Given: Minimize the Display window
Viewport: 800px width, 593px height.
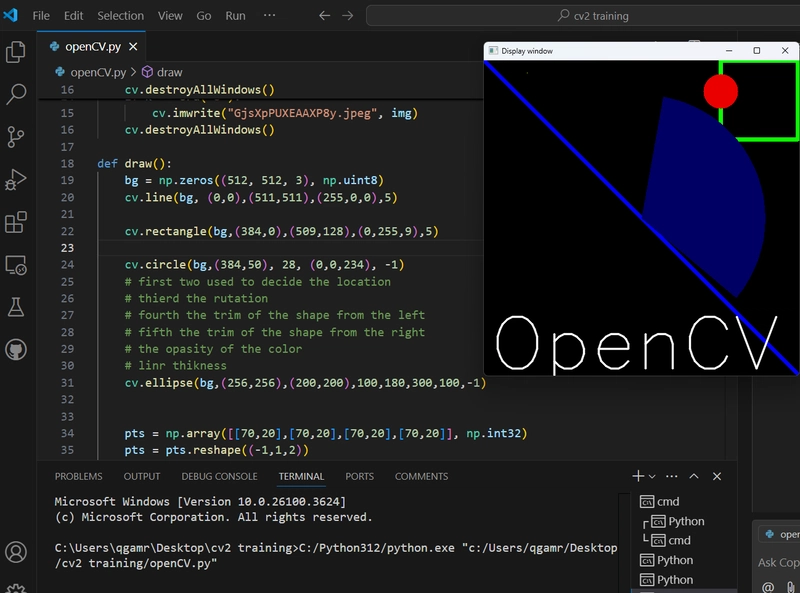Looking at the screenshot, I should tap(729, 51).
